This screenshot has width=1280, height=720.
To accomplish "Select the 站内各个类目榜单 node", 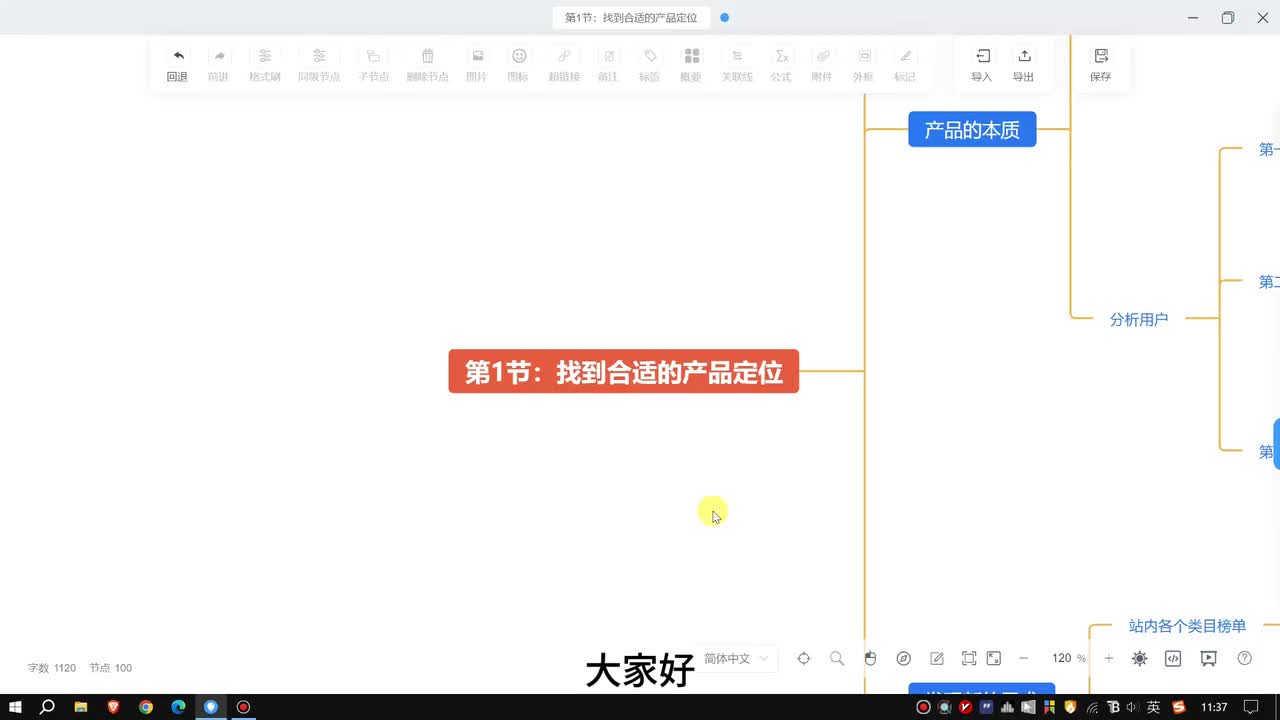I will pyautogui.click(x=1187, y=626).
